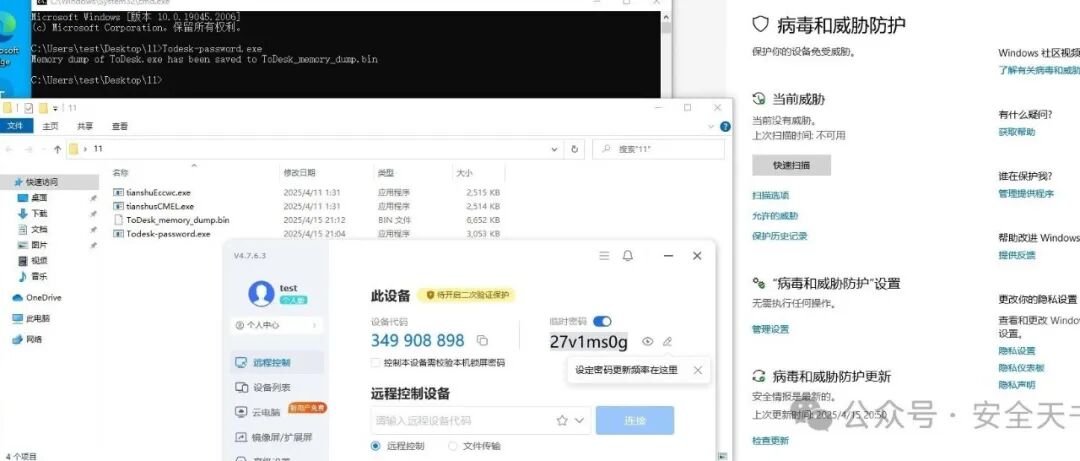Sort files by 修改日期 column
The height and width of the screenshot is (461, 1080).
click(300, 172)
